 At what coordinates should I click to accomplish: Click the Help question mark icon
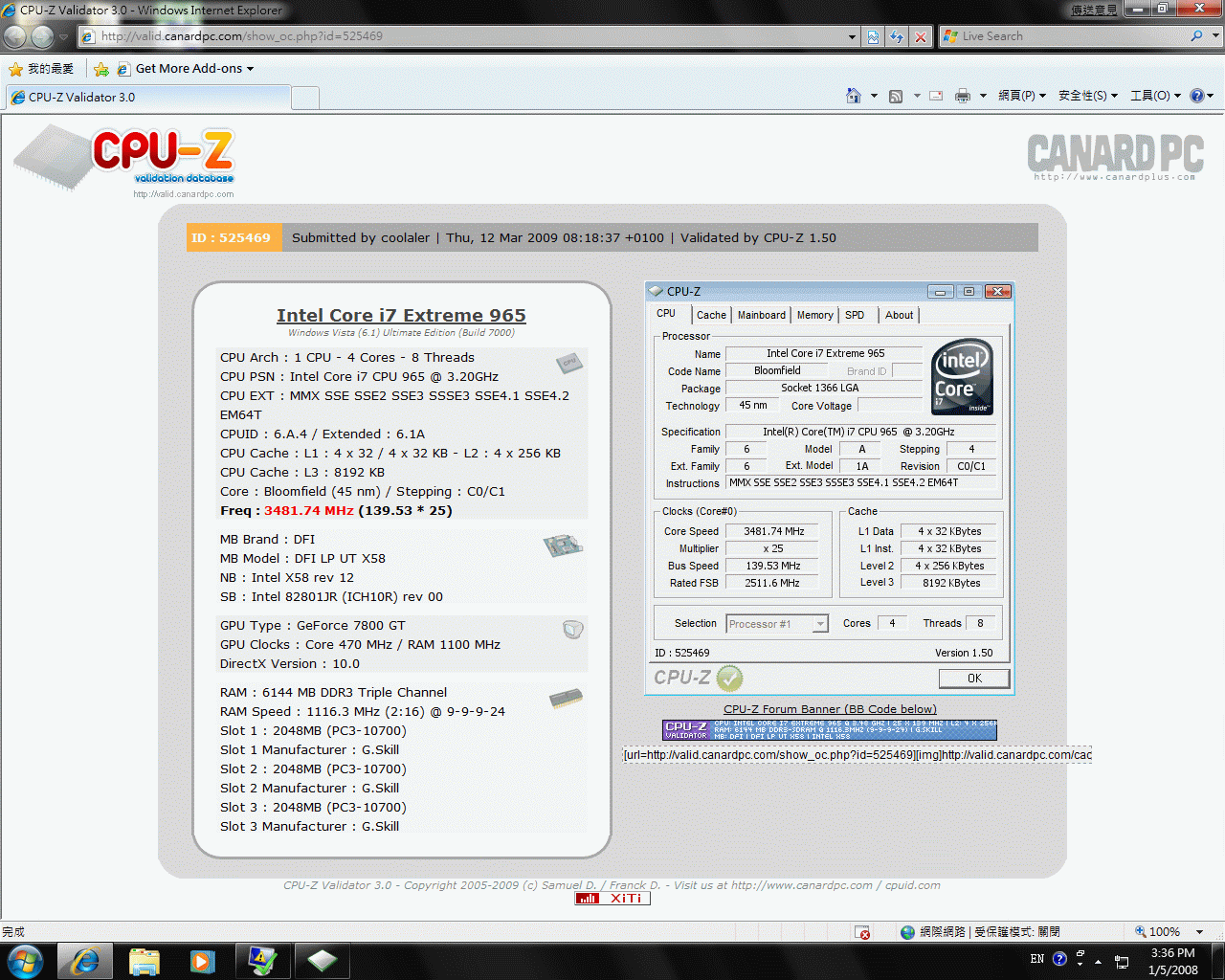click(x=1196, y=96)
